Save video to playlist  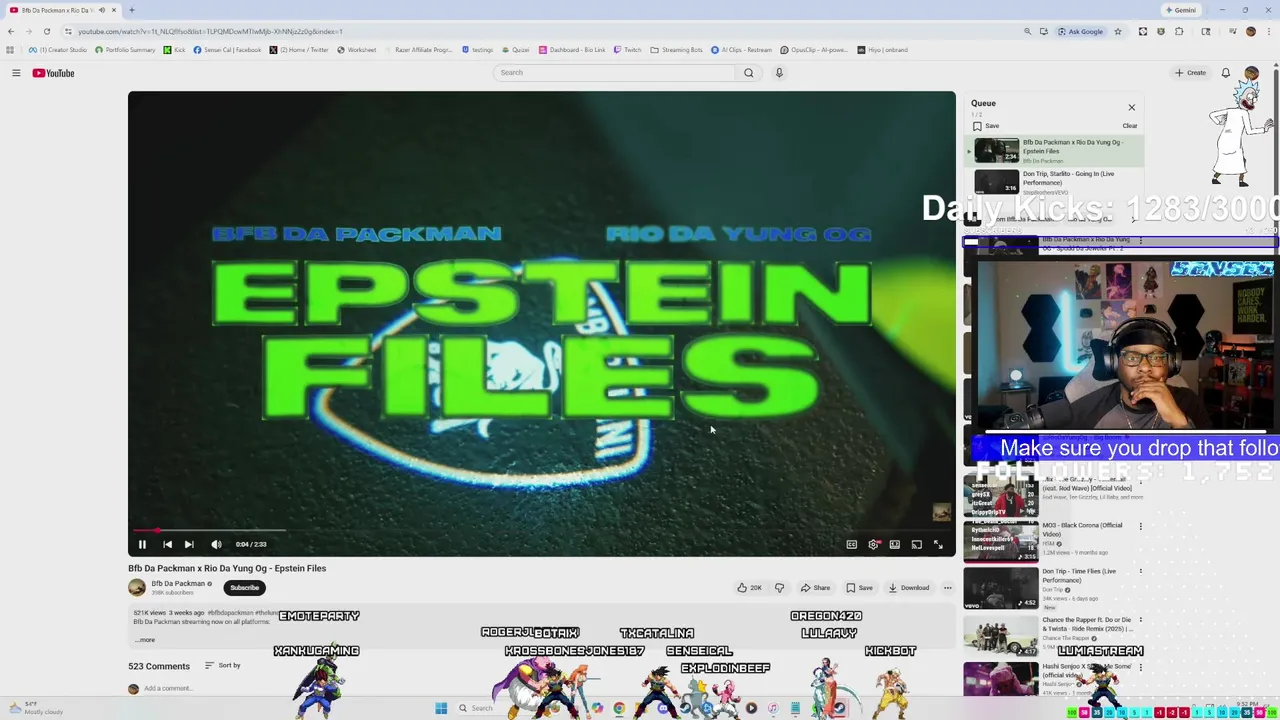(859, 588)
